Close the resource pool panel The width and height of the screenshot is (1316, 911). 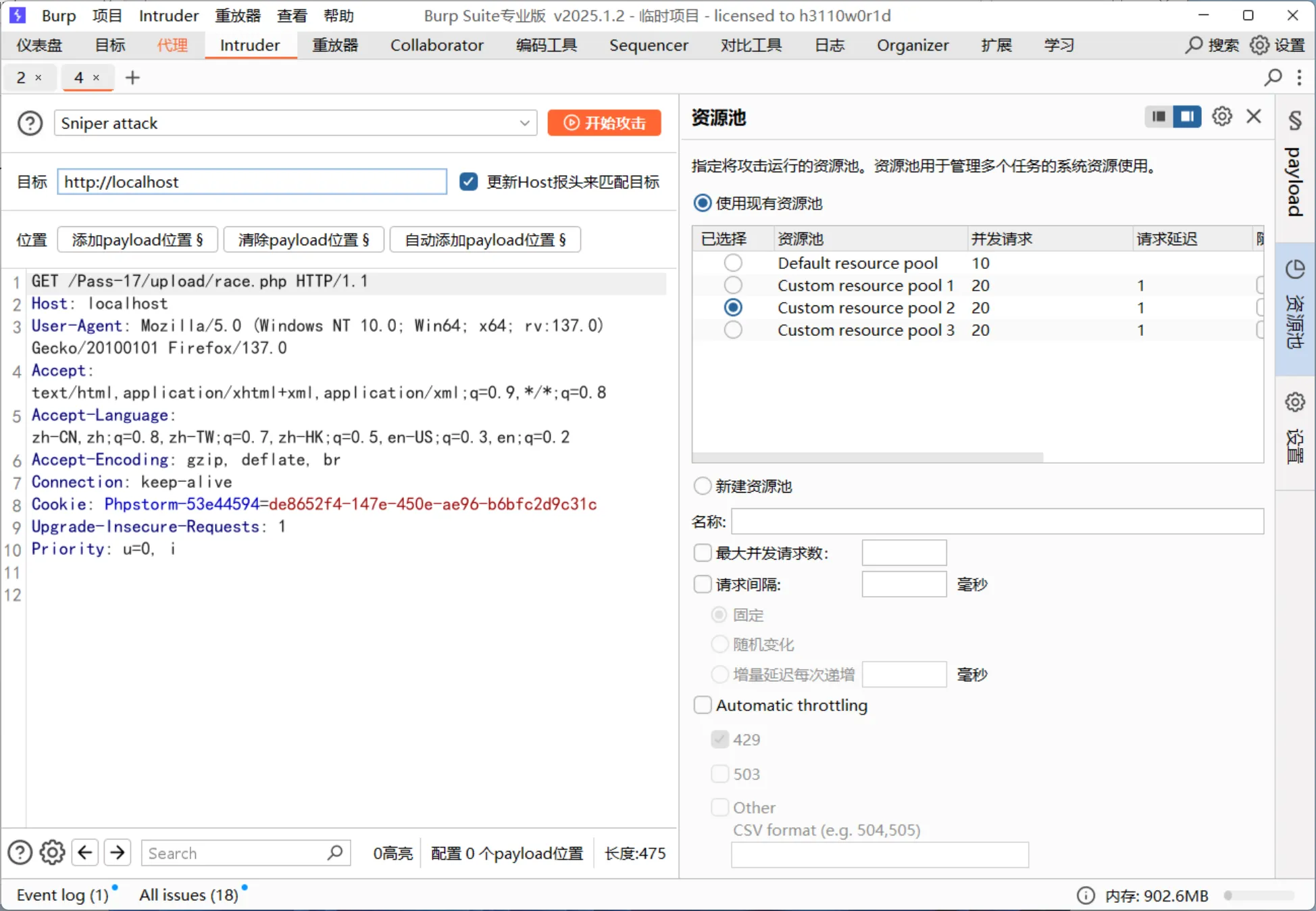coord(1254,117)
